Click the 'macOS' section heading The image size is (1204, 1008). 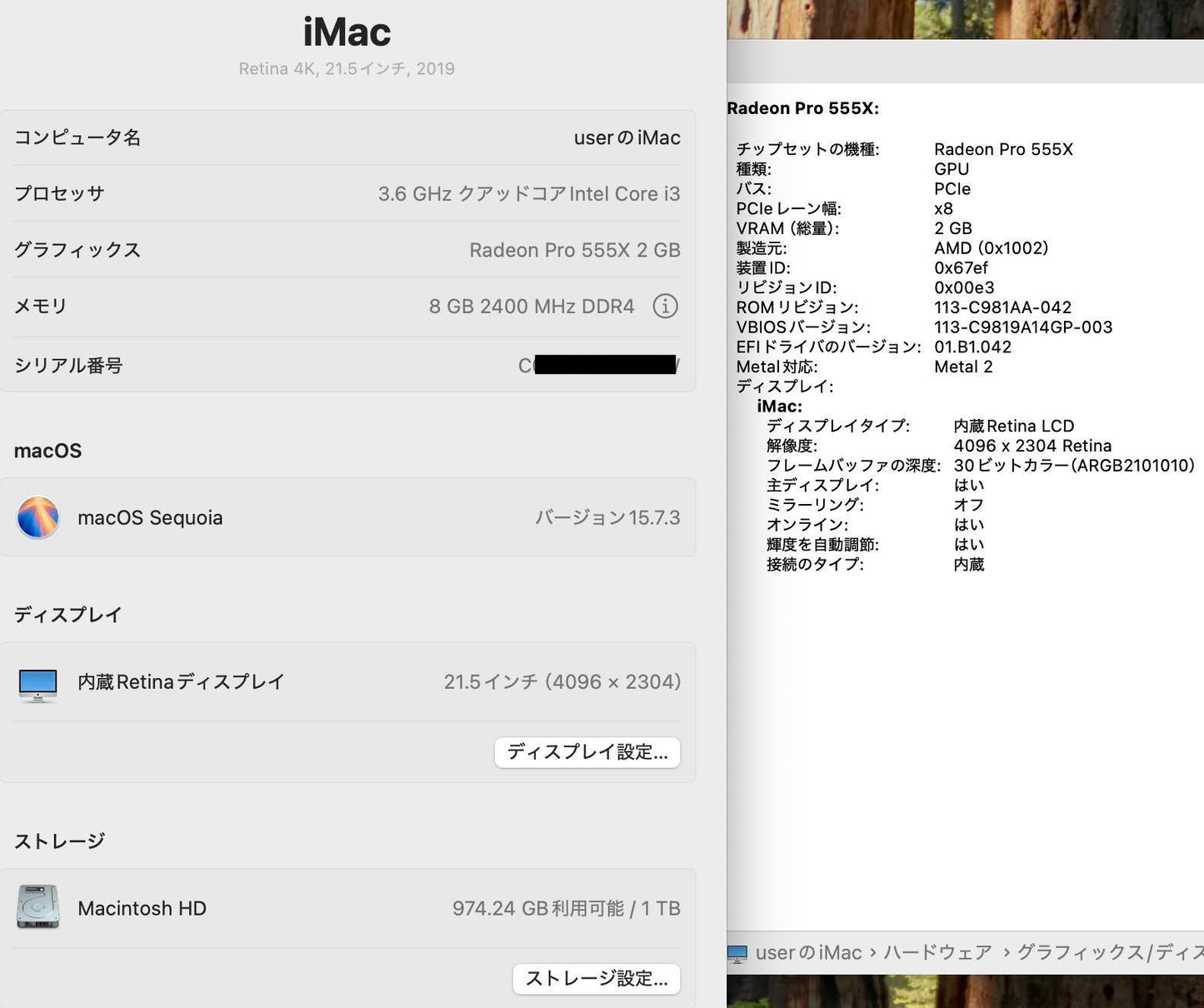[x=48, y=451]
